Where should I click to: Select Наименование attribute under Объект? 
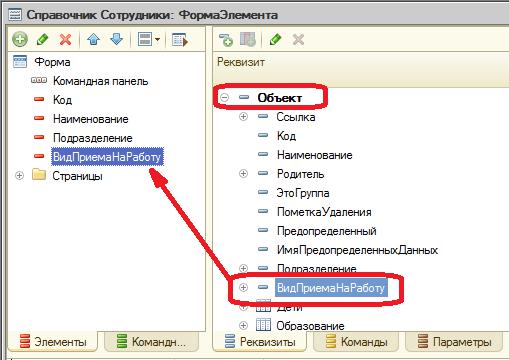[315, 155]
